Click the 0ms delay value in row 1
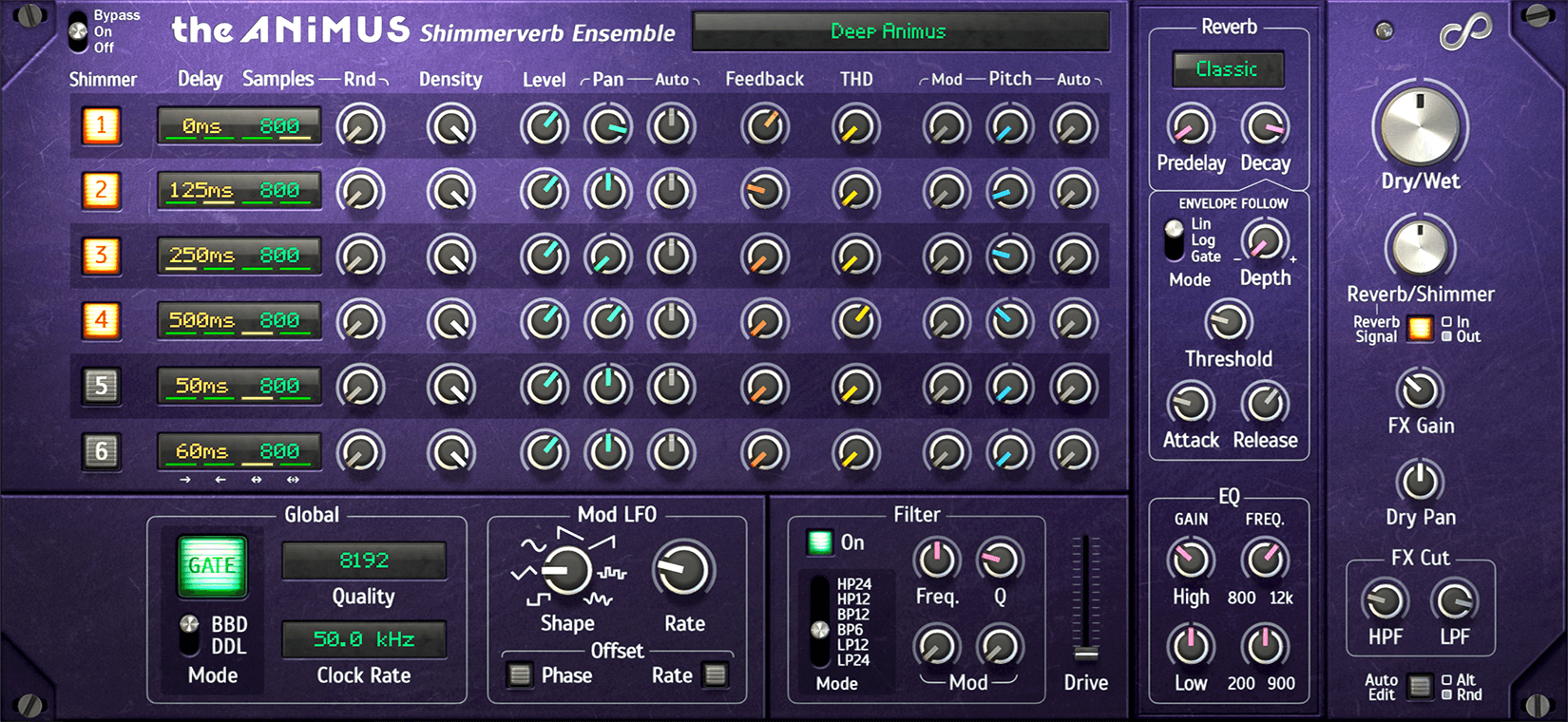The width and height of the screenshot is (1568, 722). 201,125
